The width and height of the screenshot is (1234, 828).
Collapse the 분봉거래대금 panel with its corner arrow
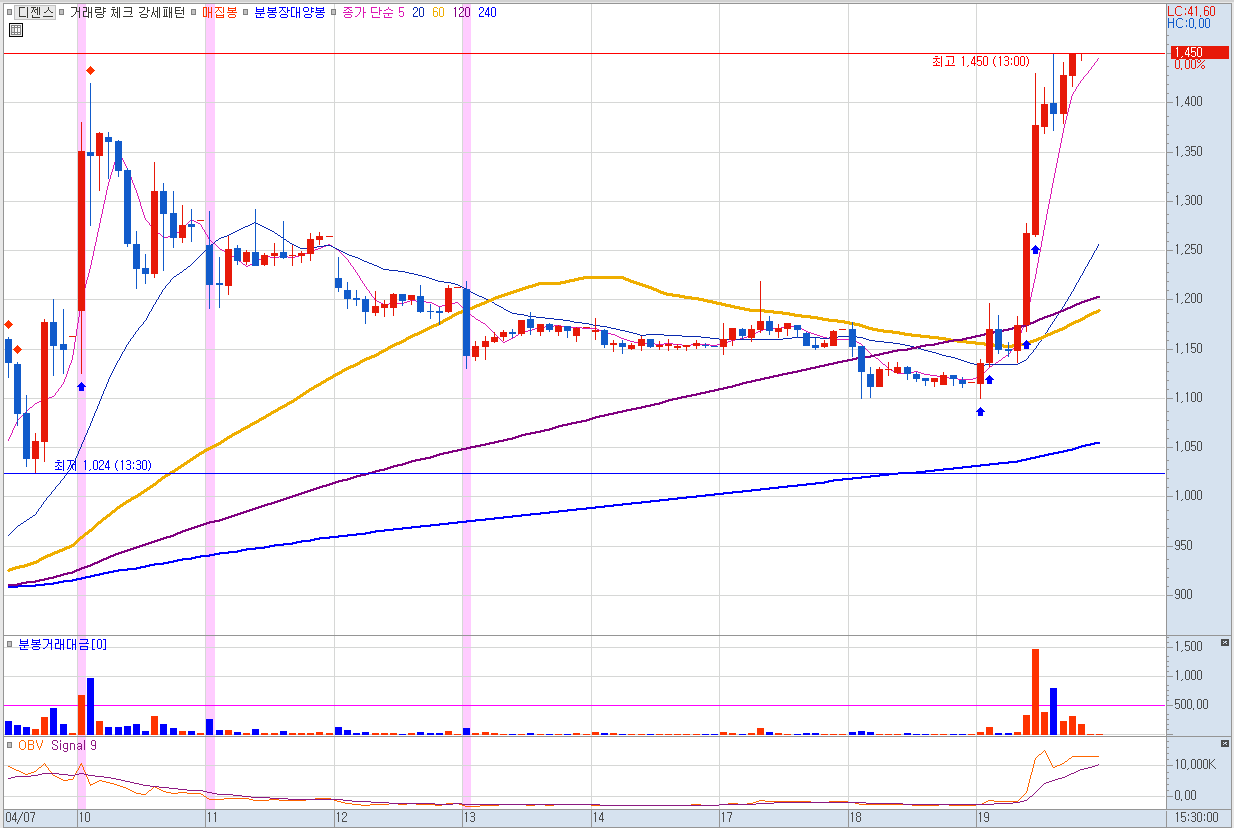1225,645
